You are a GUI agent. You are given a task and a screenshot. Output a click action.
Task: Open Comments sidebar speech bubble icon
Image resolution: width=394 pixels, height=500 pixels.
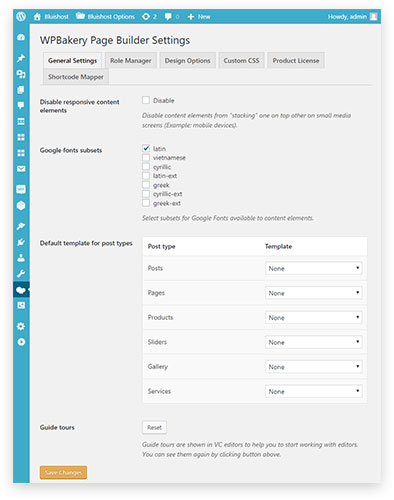click(21, 105)
